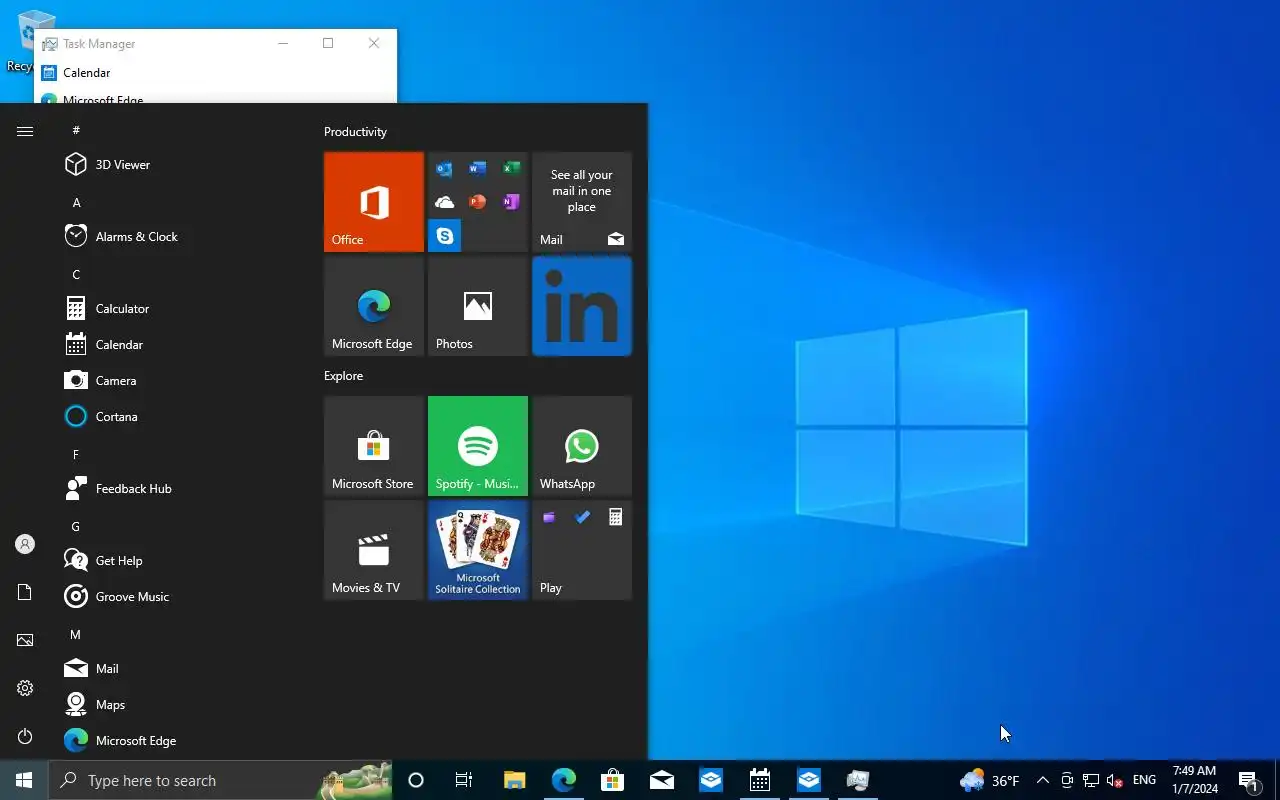Open the Office tile
Image resolution: width=1280 pixels, height=800 pixels.
click(x=374, y=202)
